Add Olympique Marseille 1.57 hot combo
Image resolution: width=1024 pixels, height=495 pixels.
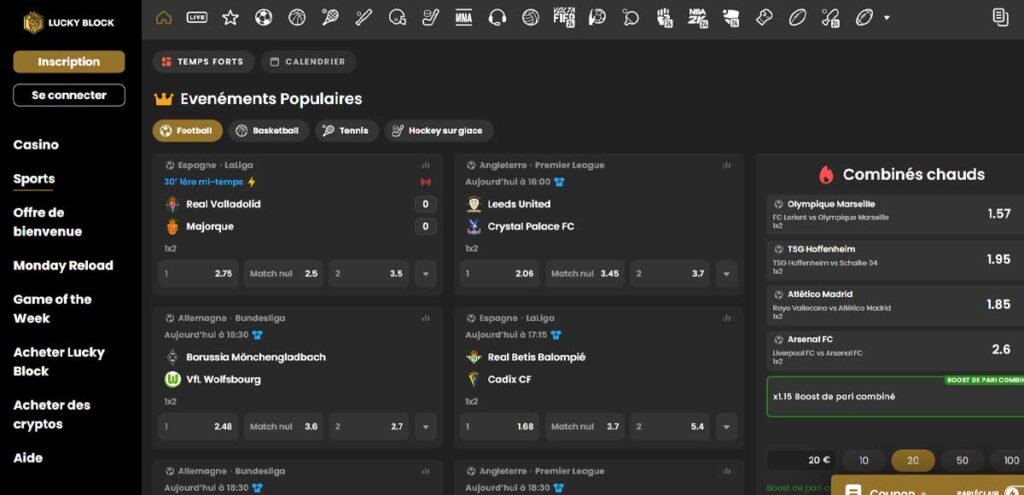click(x=895, y=215)
